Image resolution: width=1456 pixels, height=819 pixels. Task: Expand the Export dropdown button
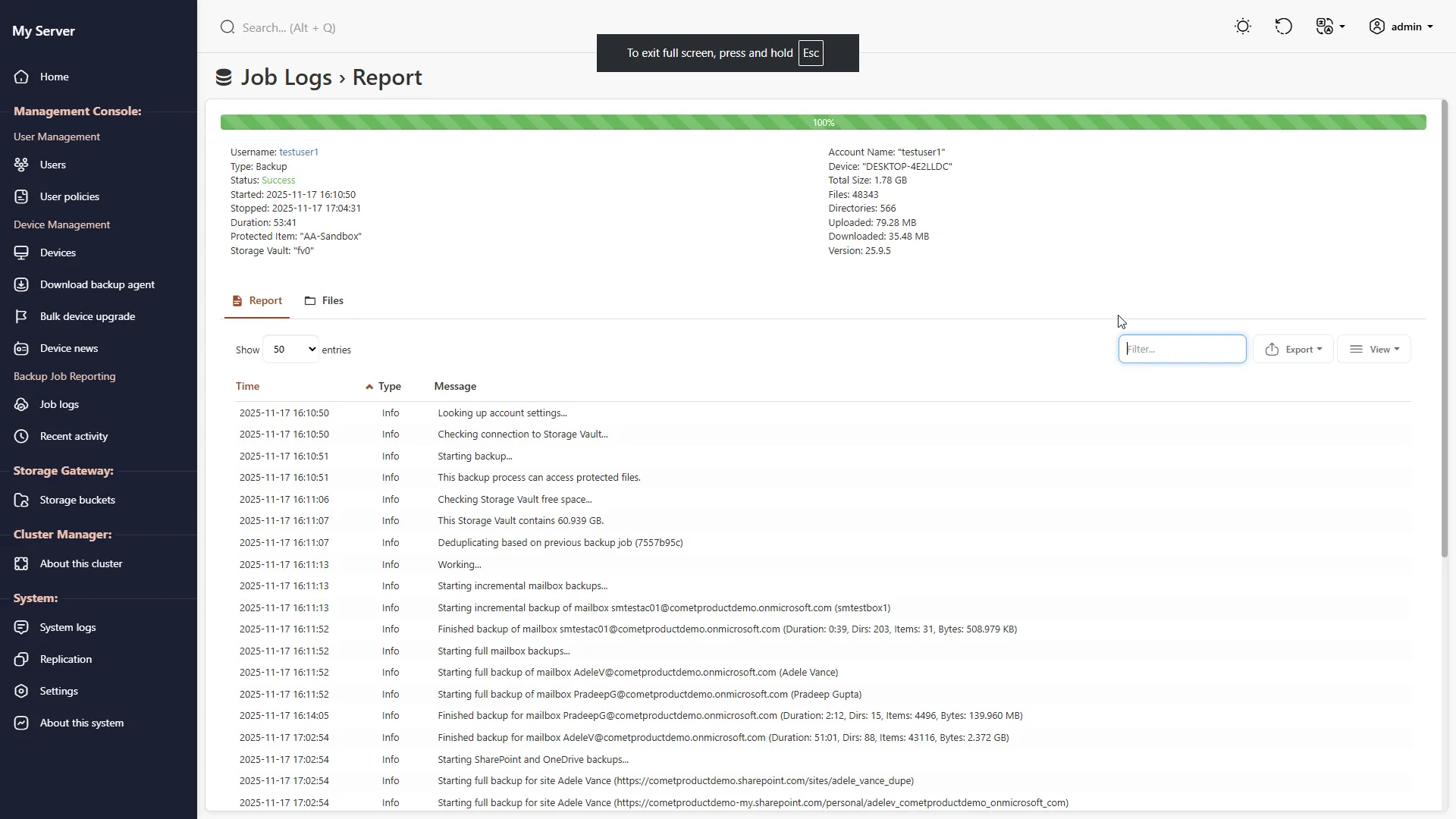point(1293,350)
